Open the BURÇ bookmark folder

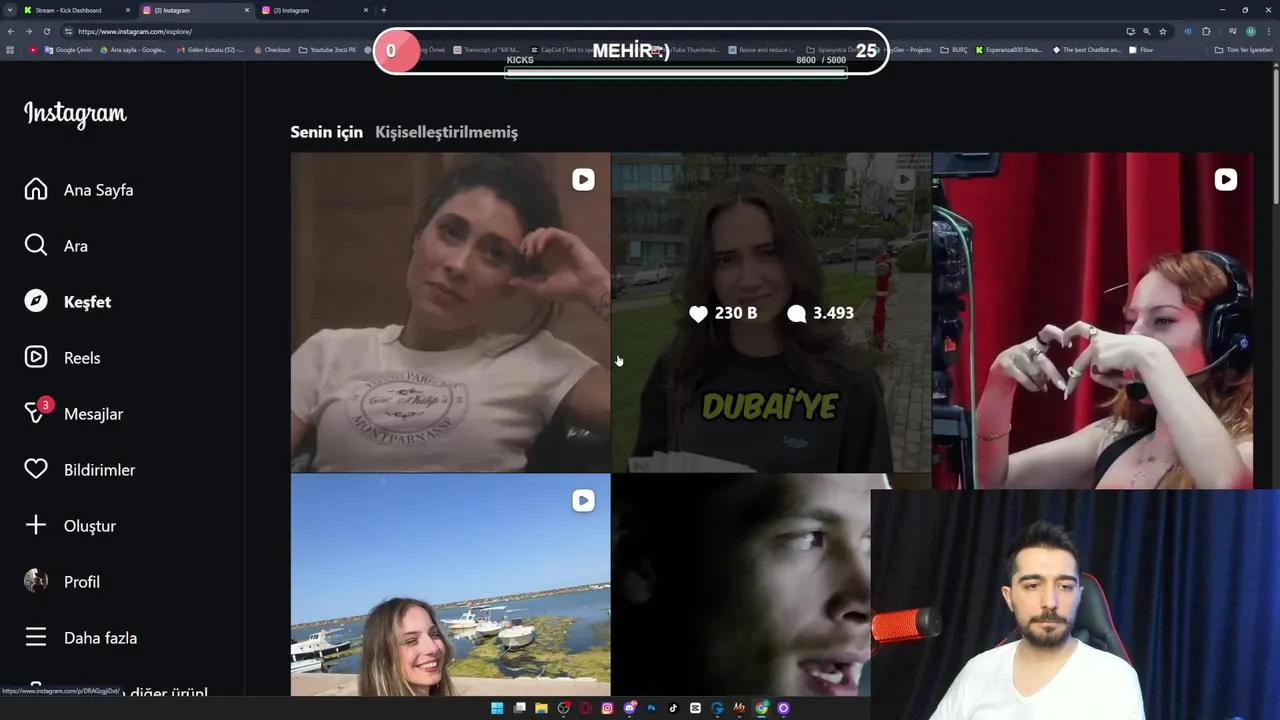pyautogui.click(x=954, y=50)
